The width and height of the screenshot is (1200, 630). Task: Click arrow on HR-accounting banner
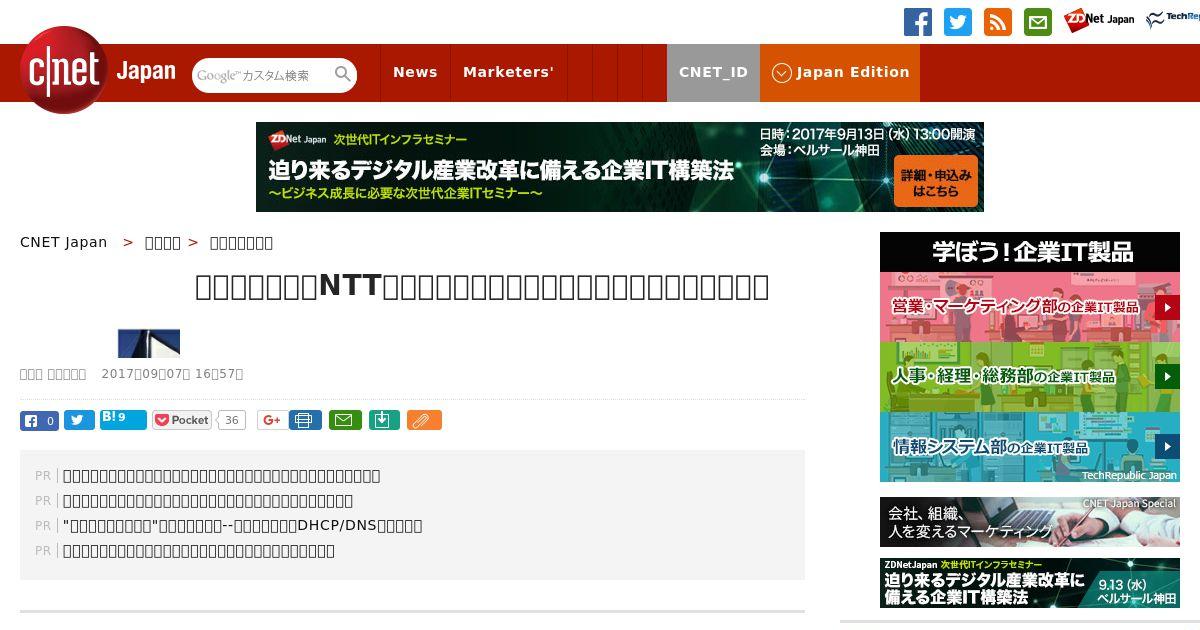click(x=1167, y=377)
